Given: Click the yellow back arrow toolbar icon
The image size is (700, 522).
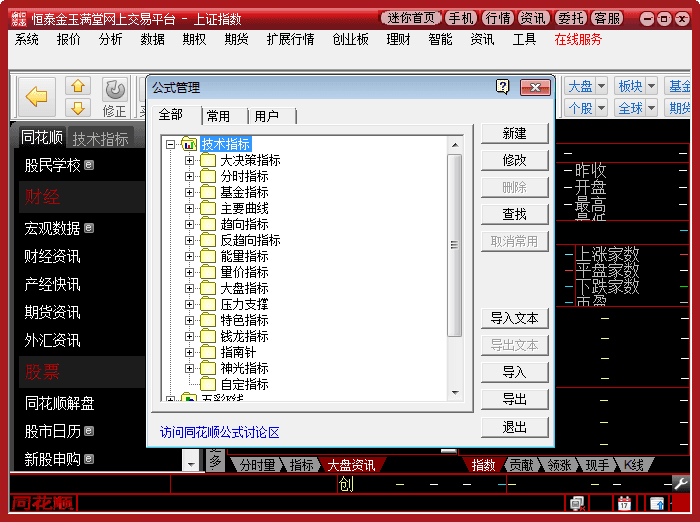Looking at the screenshot, I should [x=37, y=96].
